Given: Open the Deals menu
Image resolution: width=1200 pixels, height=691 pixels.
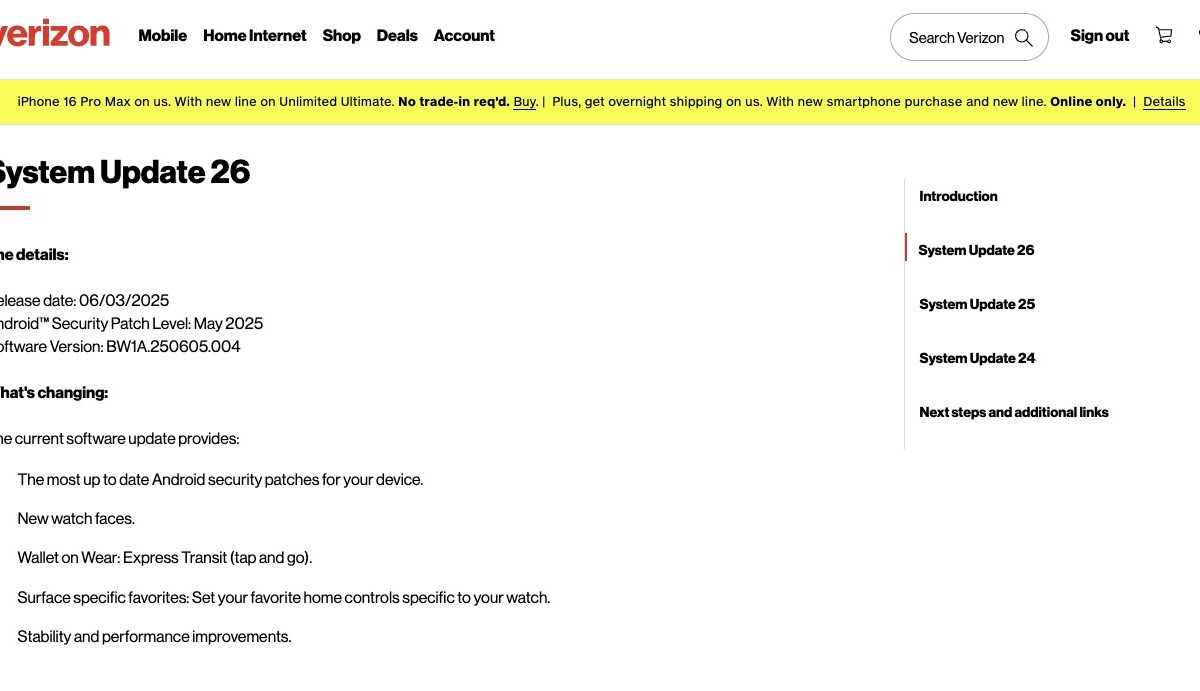Looking at the screenshot, I should tap(397, 35).
